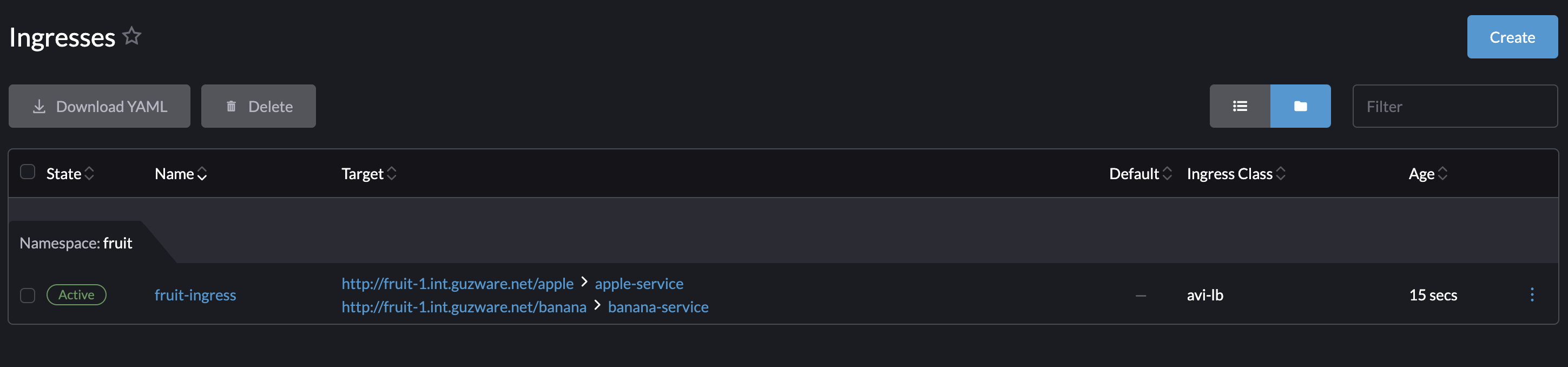Viewport: 1568px width, 367px height.
Task: Switch to group by namespace folder view
Action: 1300,106
